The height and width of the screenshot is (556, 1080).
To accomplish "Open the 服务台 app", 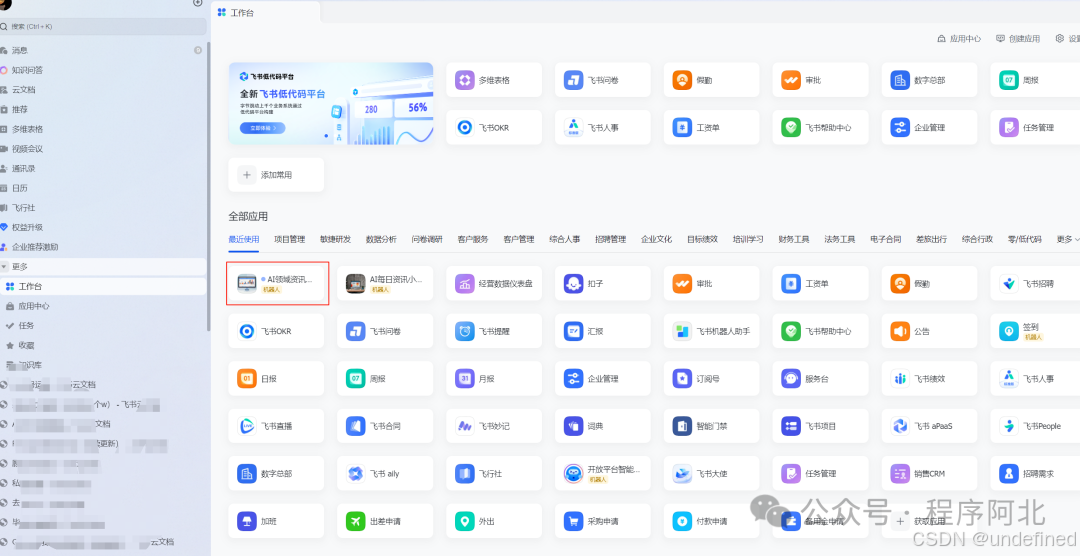I will 820,379.
